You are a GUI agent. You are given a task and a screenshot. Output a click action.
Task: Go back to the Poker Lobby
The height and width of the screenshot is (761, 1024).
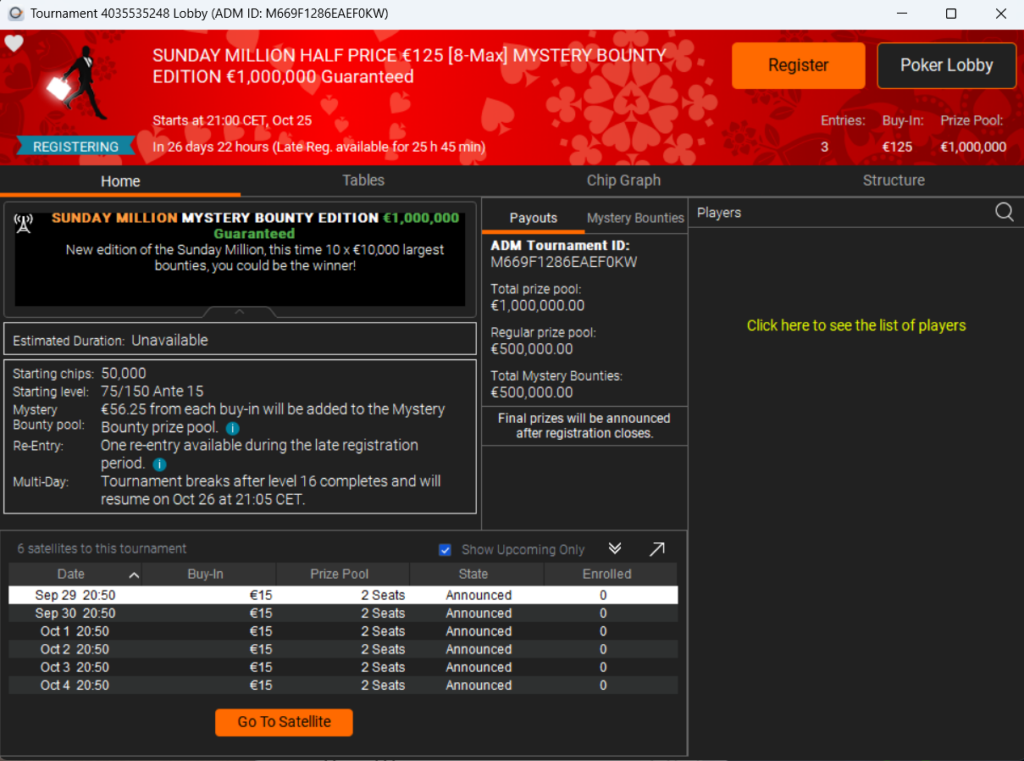click(946, 65)
